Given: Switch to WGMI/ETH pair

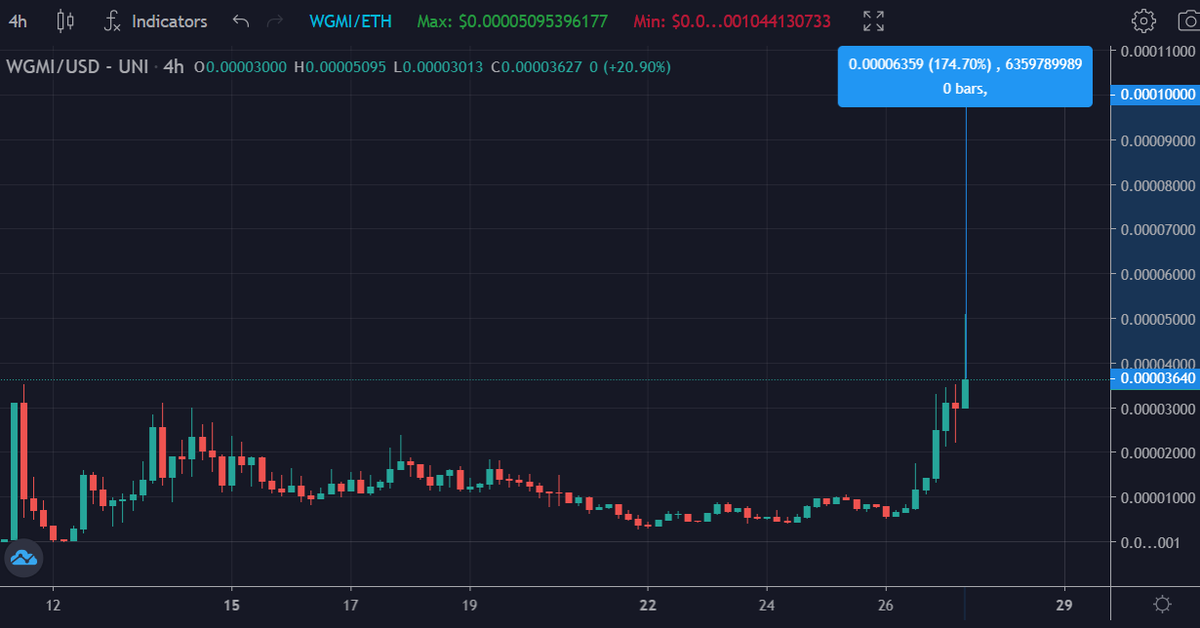Looking at the screenshot, I should pos(350,21).
